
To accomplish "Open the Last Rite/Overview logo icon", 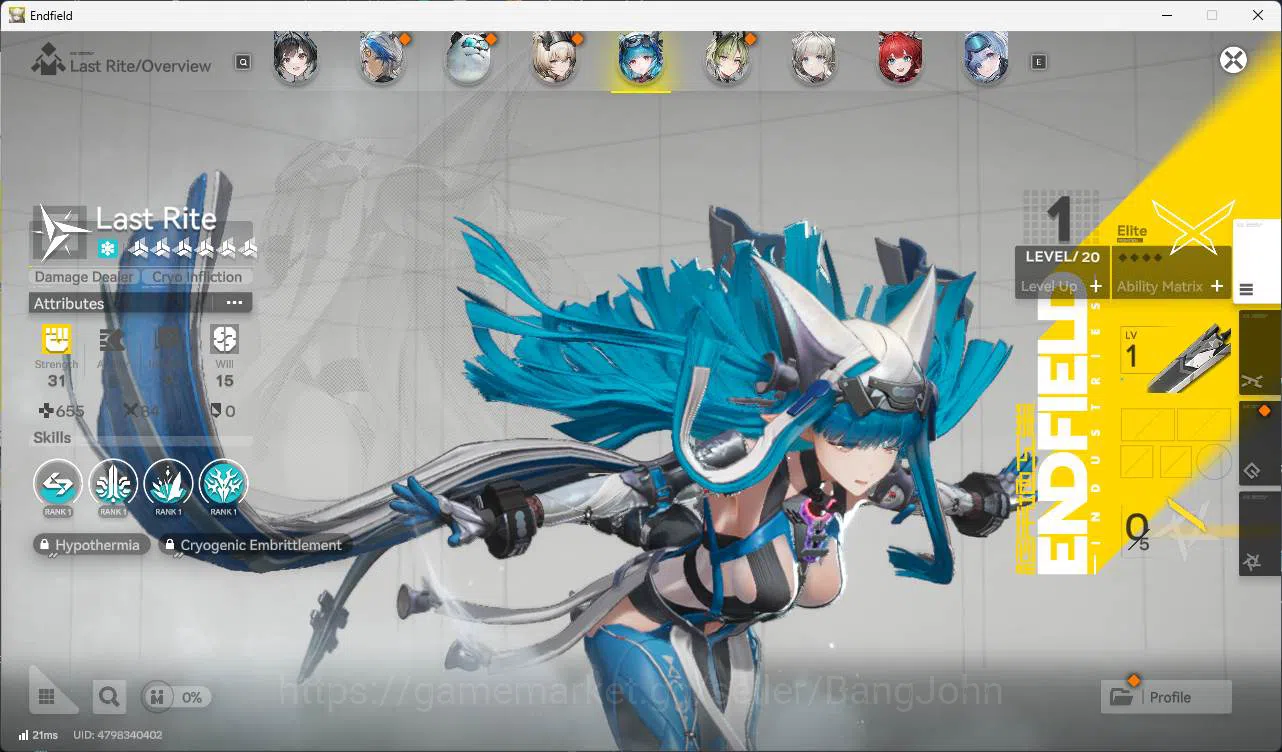I will (x=47, y=61).
